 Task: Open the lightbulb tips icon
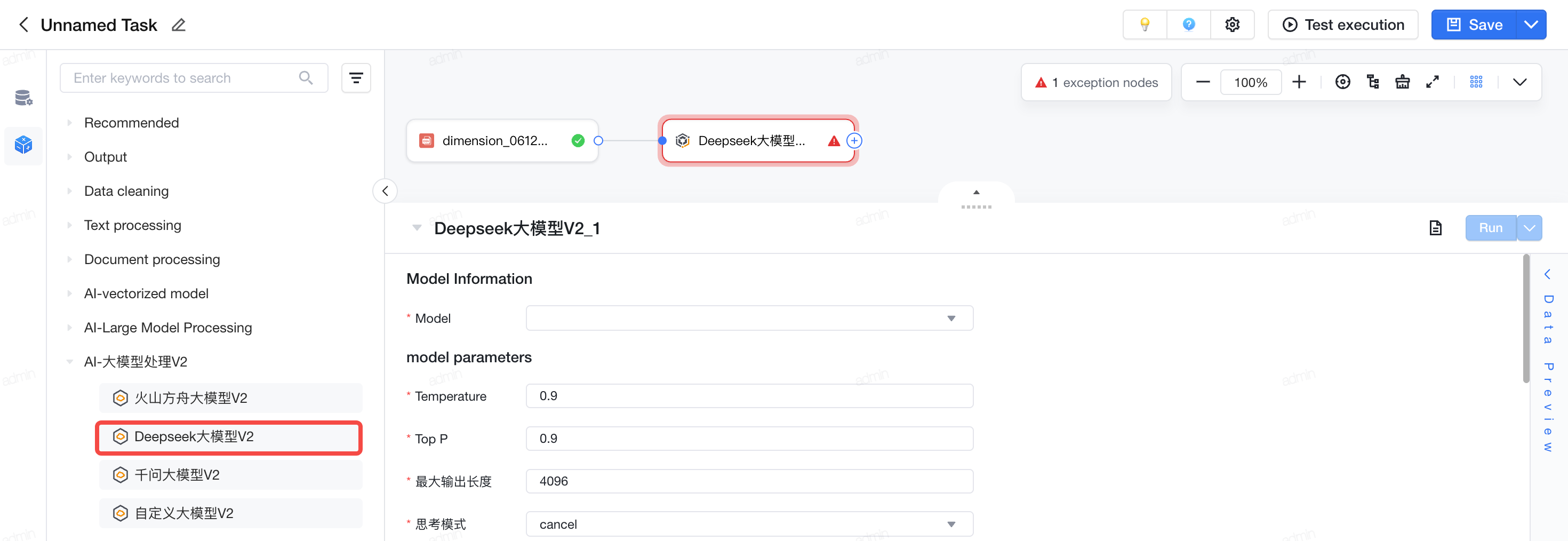click(1145, 25)
